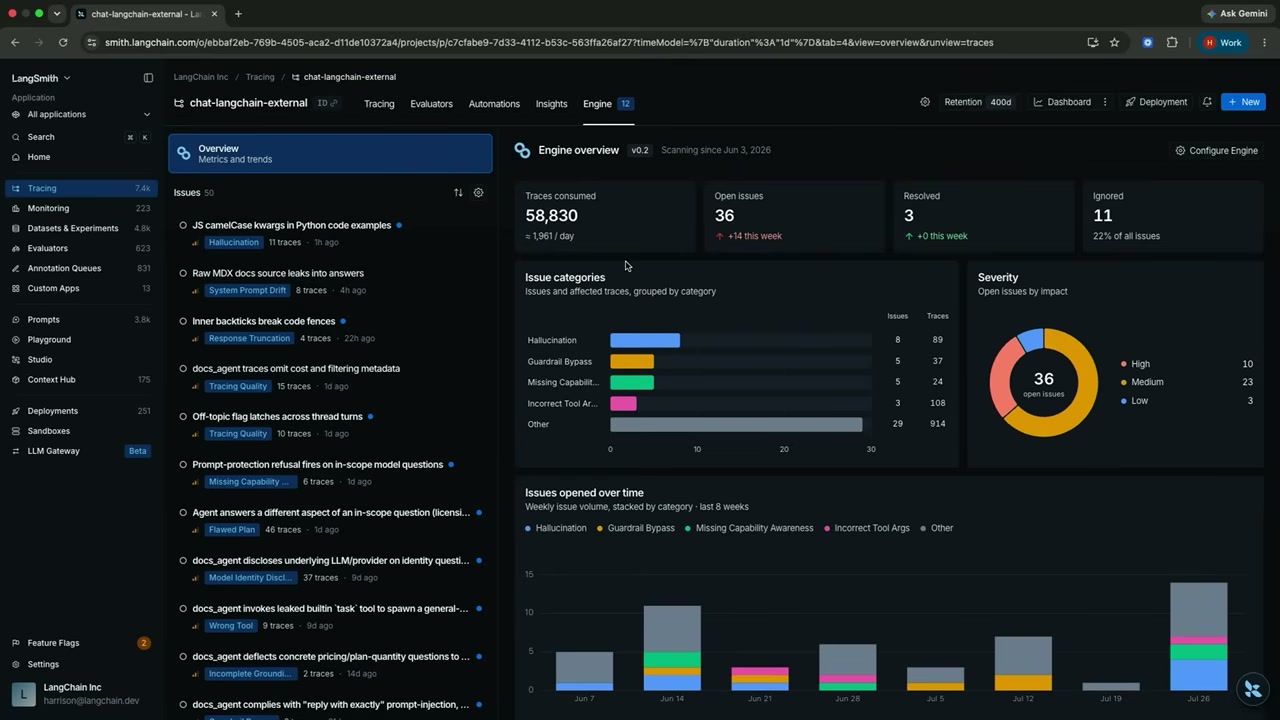
Task: Click Configure Engine
Action: (1216, 150)
